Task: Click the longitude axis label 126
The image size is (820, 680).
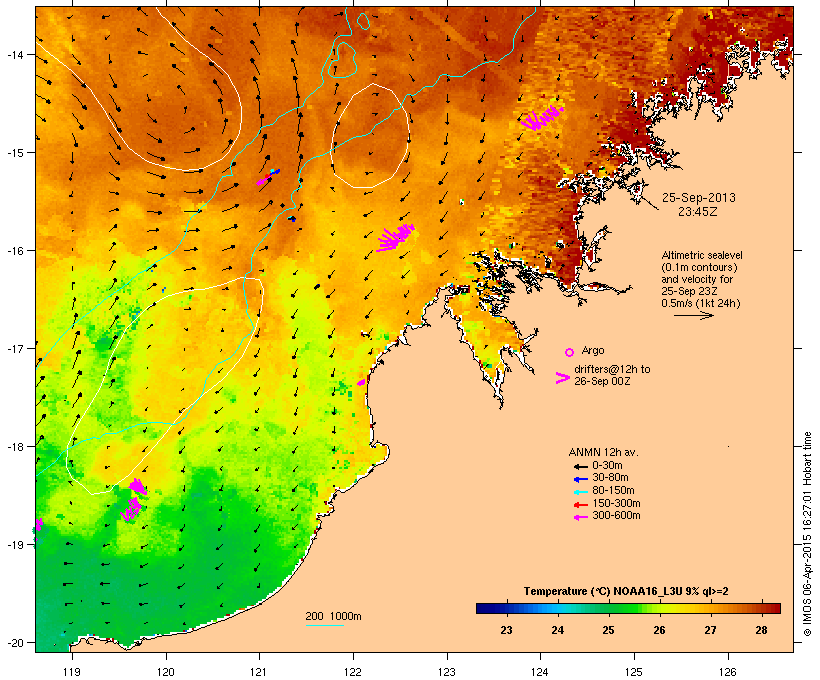Action: (x=727, y=672)
